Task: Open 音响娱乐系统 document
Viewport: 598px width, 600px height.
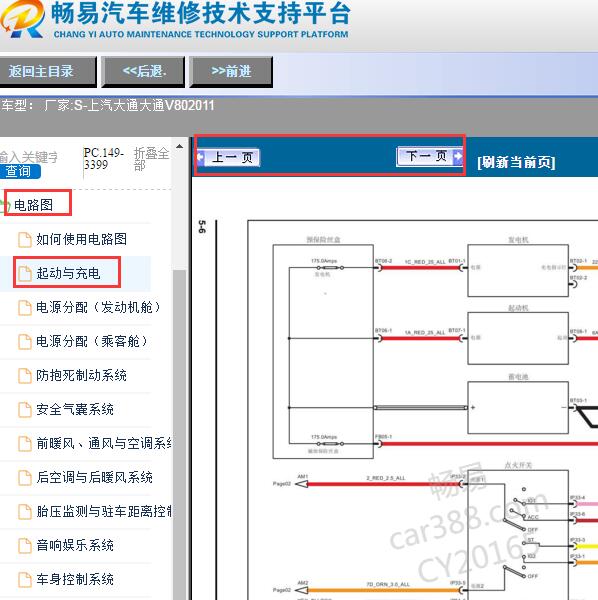Action: 75,545
